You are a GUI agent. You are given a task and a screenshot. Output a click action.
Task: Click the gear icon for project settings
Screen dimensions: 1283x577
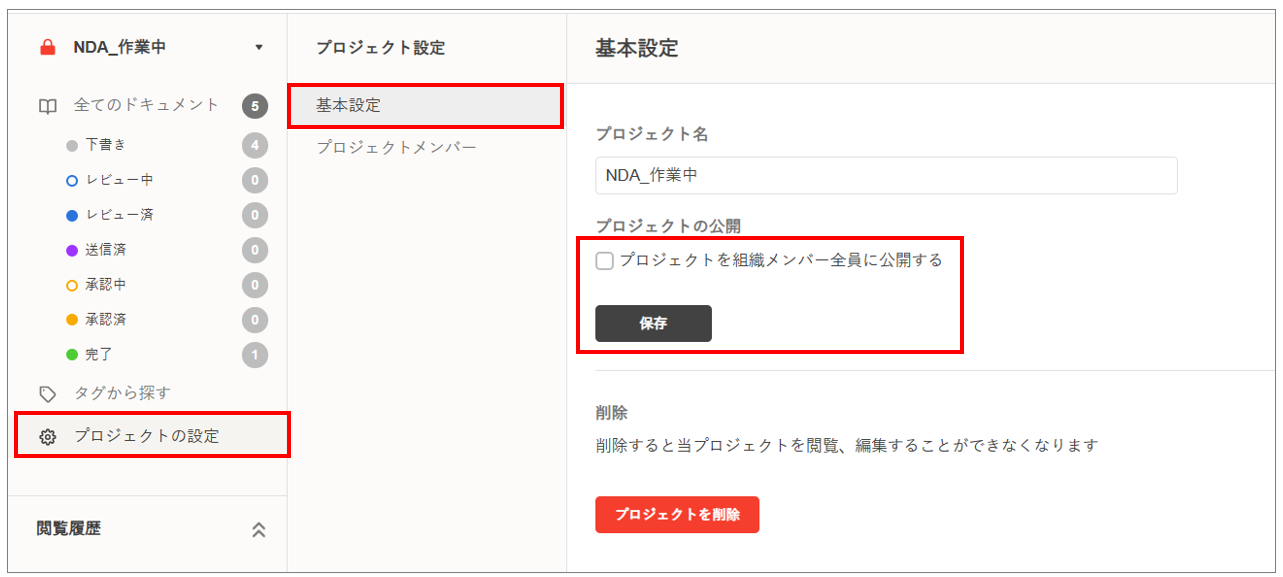click(47, 436)
